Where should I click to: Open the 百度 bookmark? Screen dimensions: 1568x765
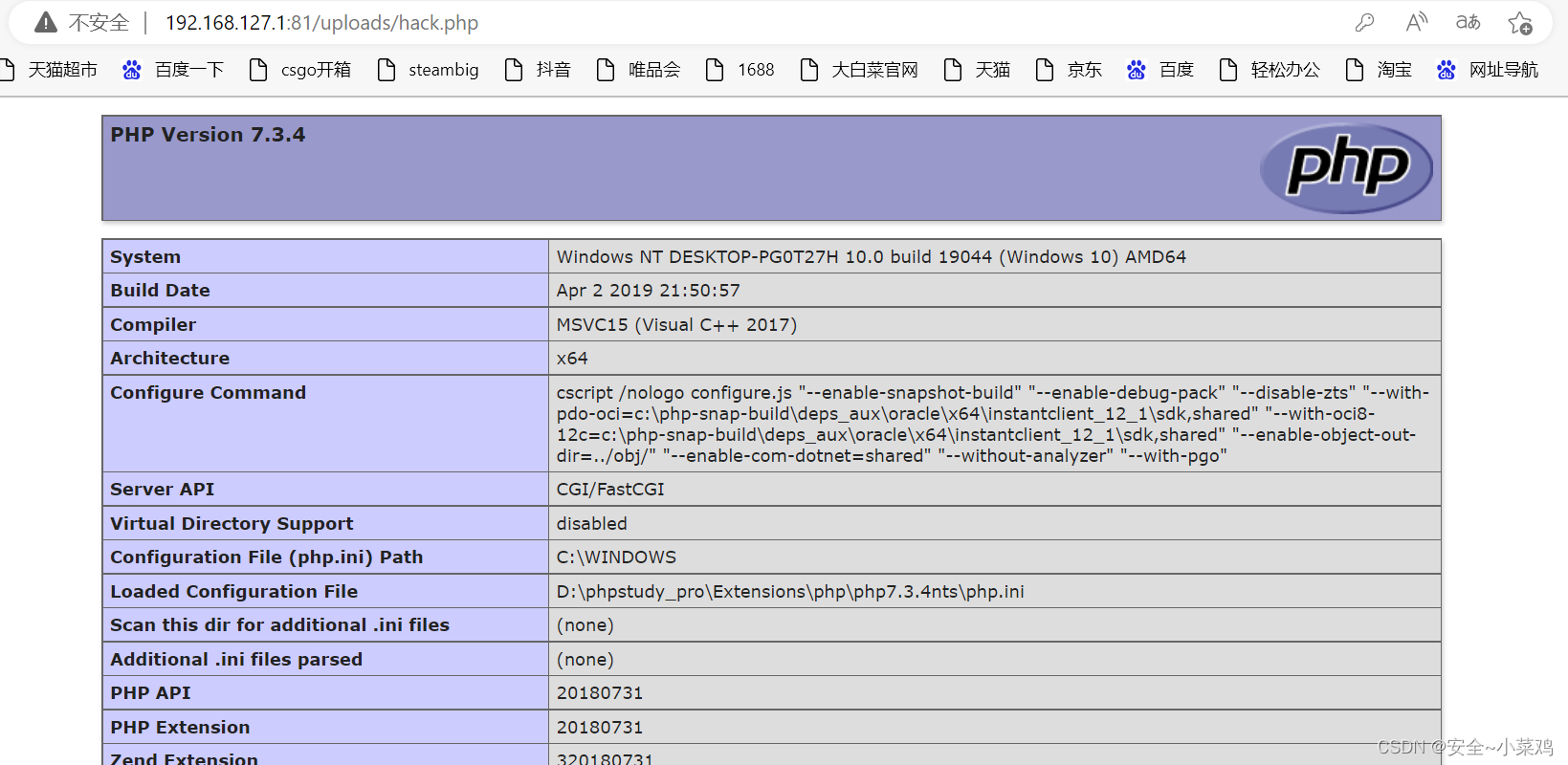coord(1176,70)
